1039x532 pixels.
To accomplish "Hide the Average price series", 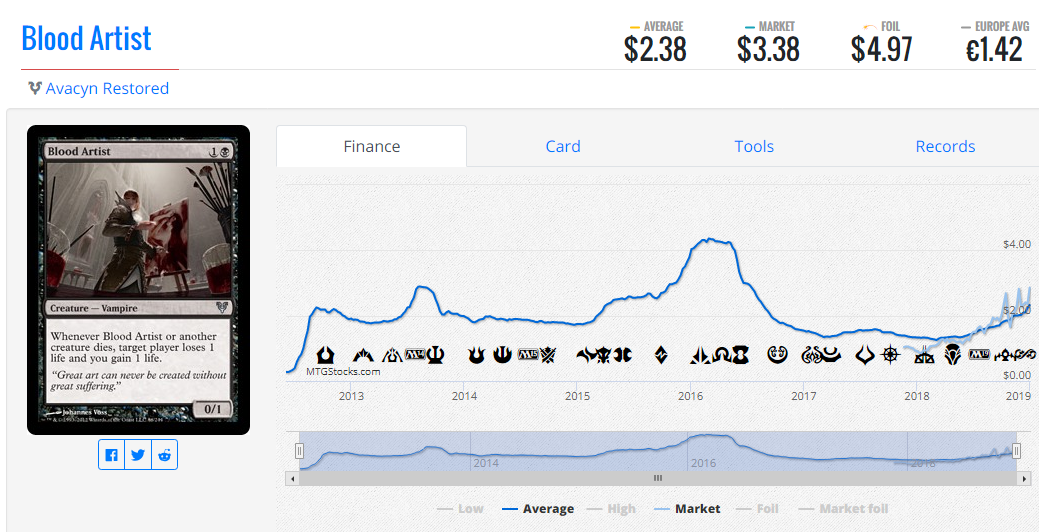I will (538, 508).
